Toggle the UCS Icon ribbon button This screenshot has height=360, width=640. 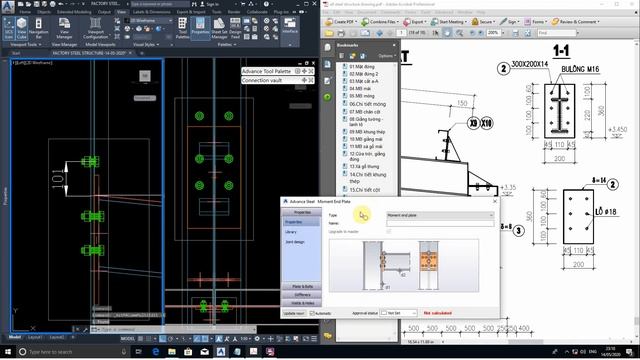click(9, 29)
